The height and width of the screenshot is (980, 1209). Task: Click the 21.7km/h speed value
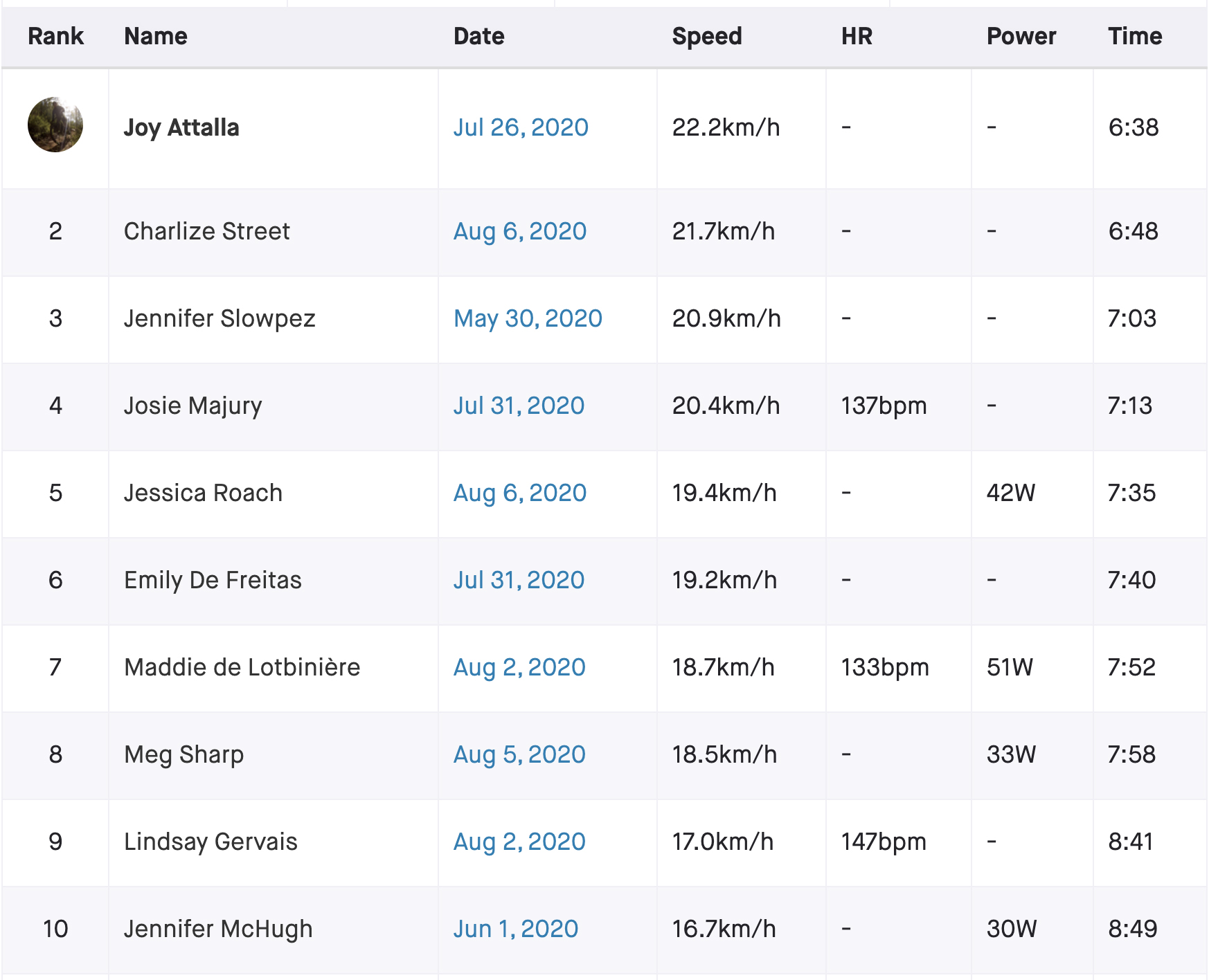click(724, 231)
